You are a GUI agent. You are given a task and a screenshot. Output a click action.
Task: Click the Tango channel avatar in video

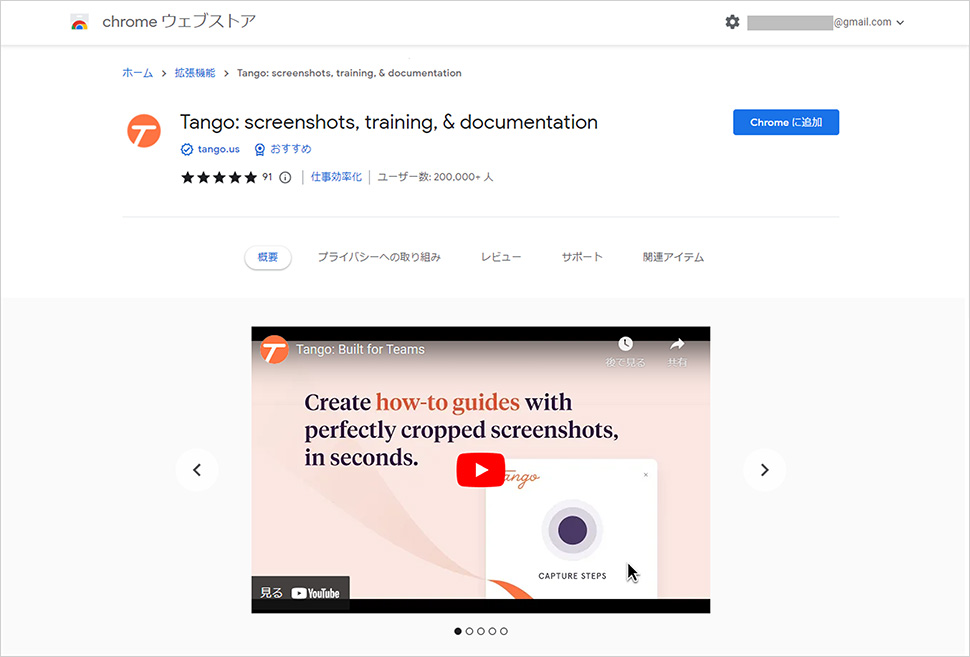pos(274,350)
